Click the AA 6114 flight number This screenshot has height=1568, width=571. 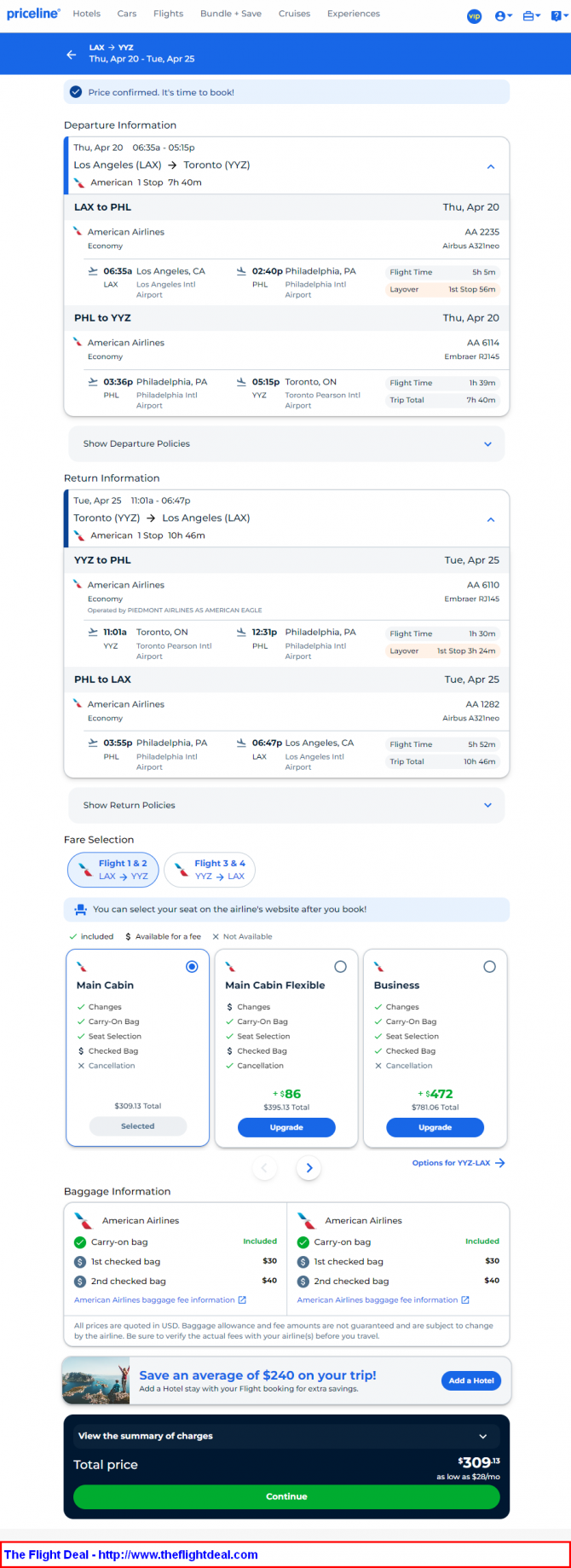[483, 343]
